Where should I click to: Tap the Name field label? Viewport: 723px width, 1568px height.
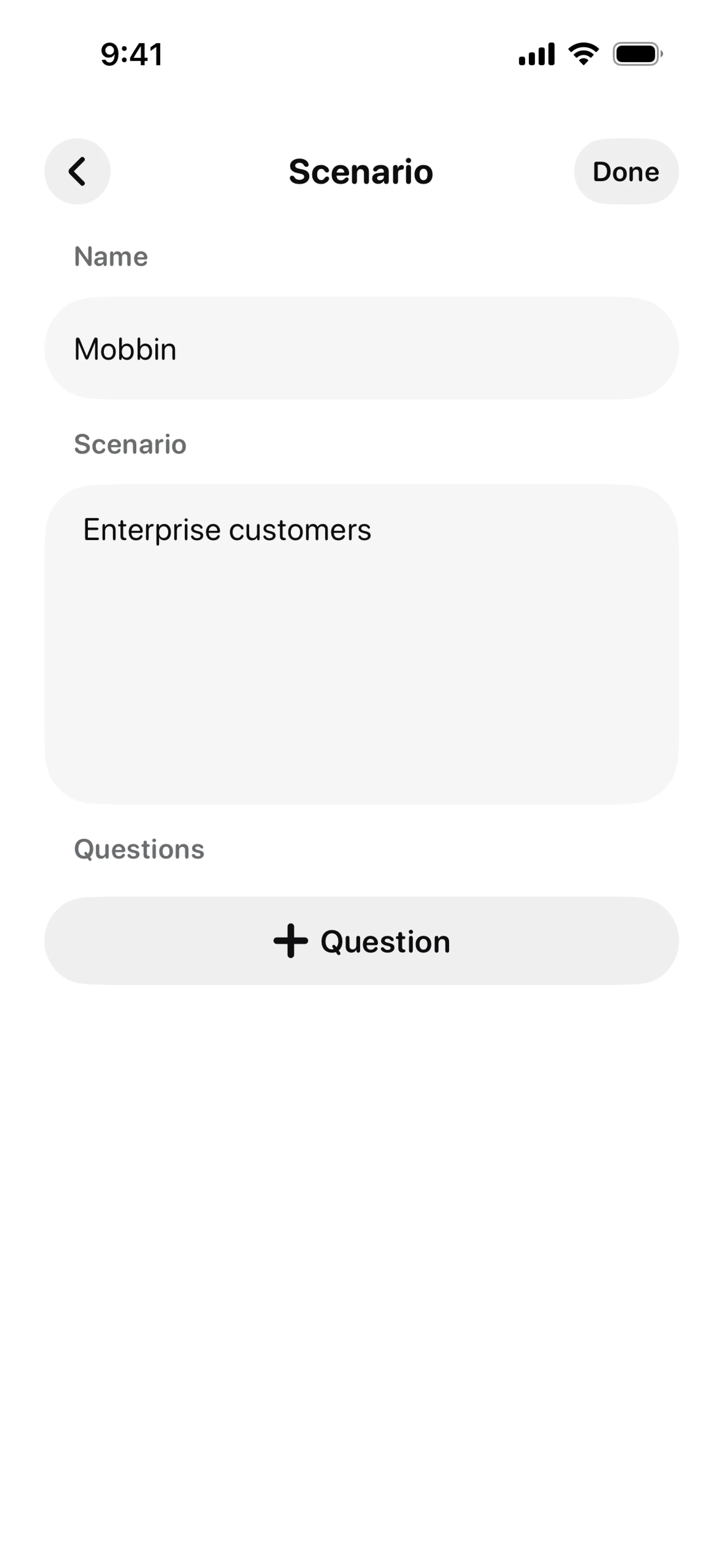click(111, 256)
